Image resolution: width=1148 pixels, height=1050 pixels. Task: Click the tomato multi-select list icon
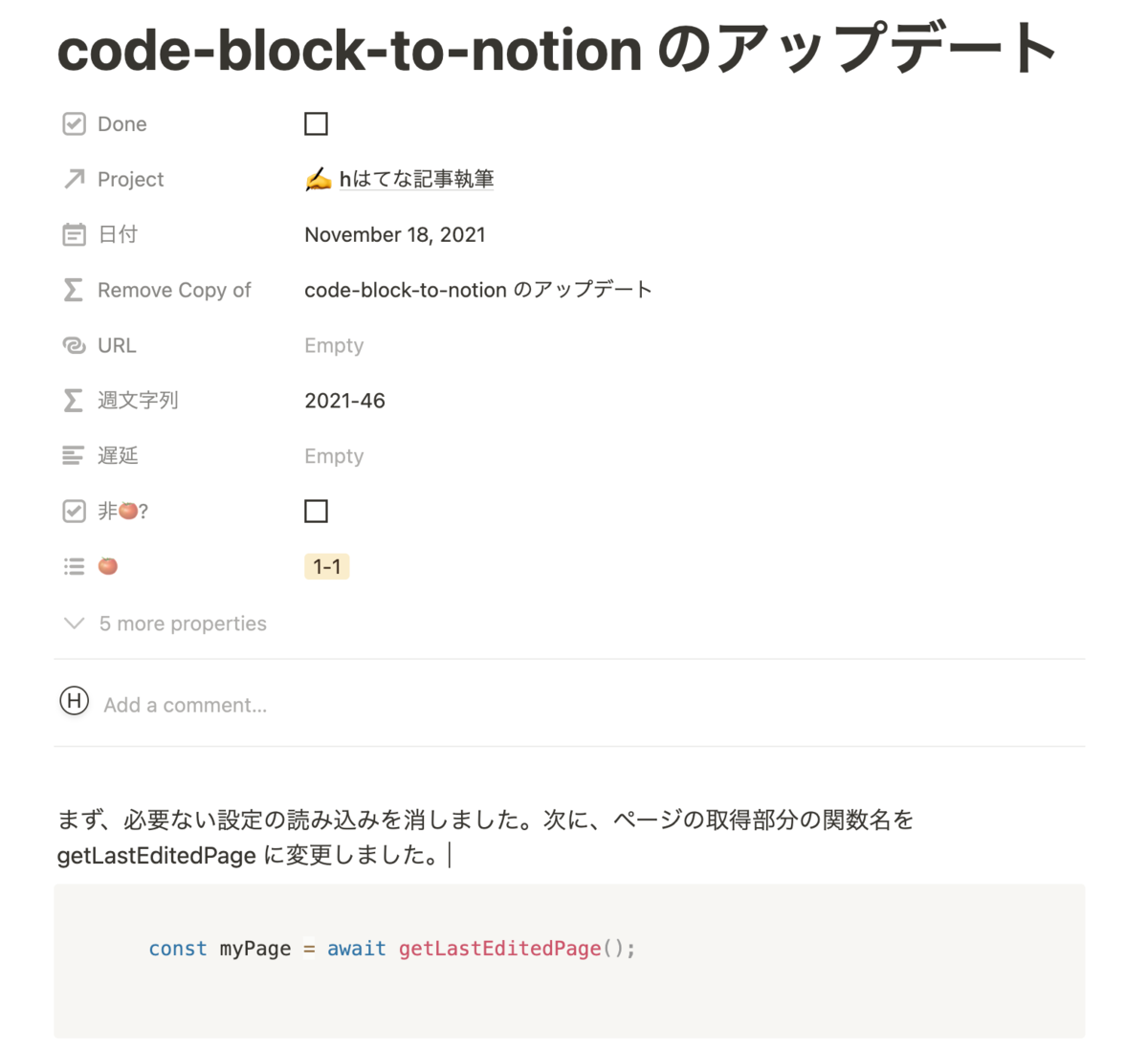(x=74, y=567)
